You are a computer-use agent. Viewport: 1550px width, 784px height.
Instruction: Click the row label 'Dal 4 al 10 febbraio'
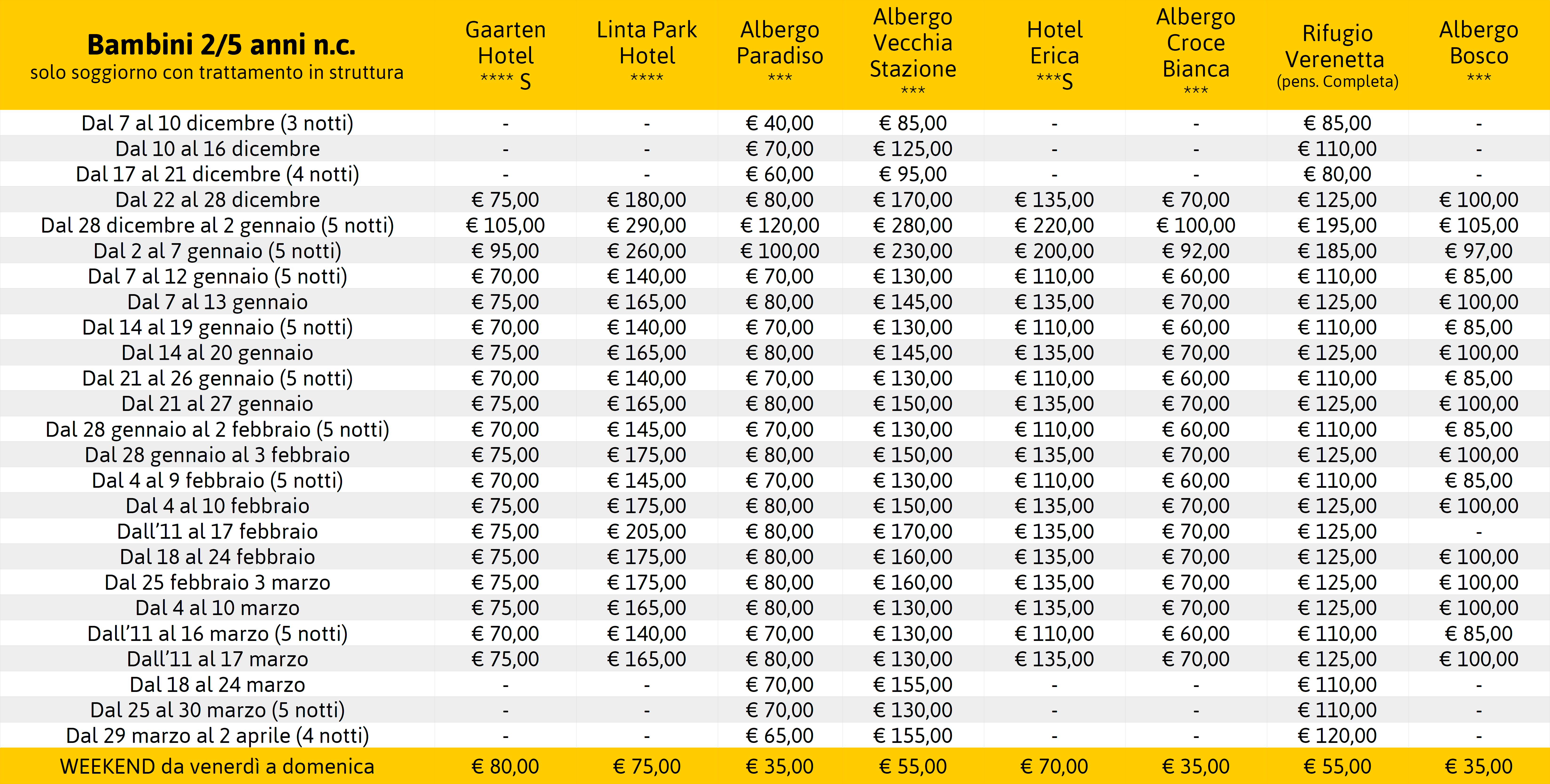pyautogui.click(x=217, y=506)
